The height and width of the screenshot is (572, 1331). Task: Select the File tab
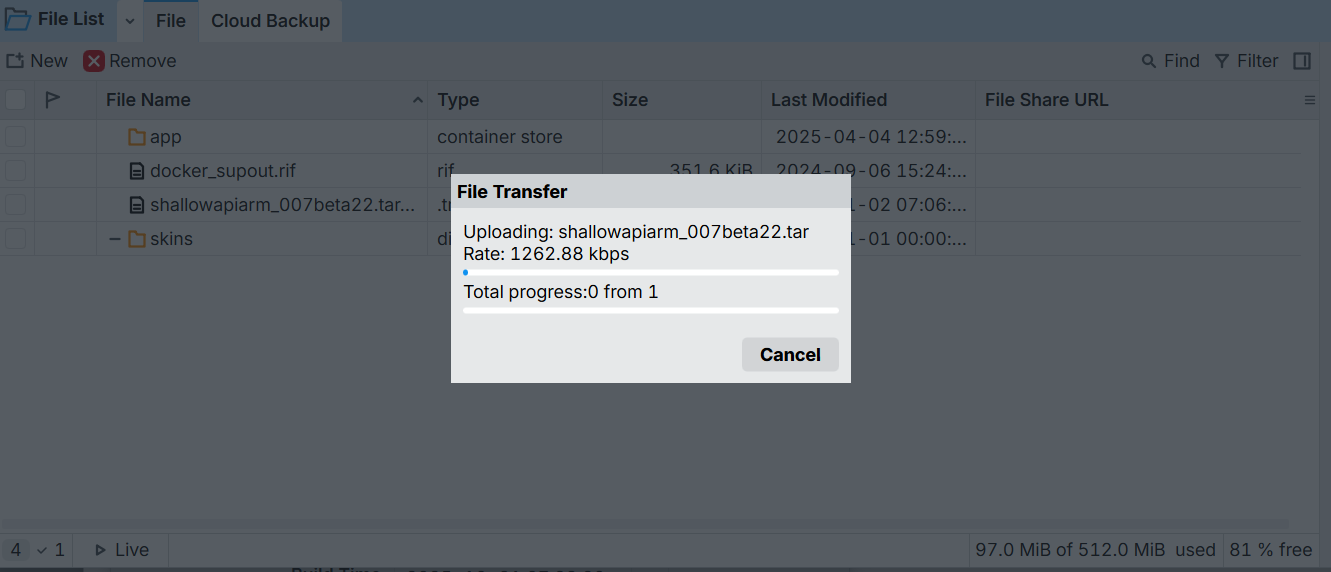coord(171,21)
